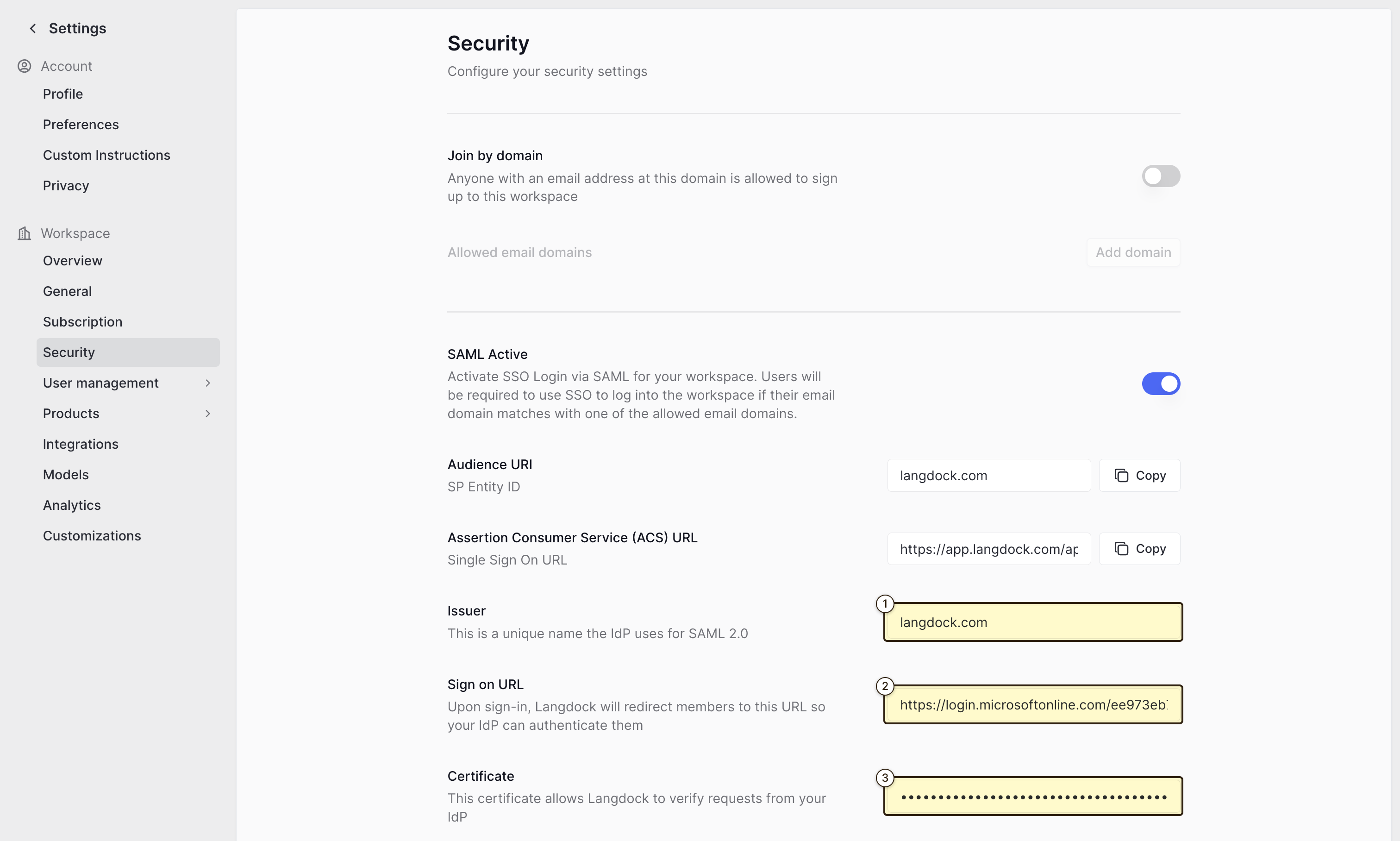The image size is (1400, 841).
Task: Click copy icon for ACS URL
Action: click(1121, 549)
